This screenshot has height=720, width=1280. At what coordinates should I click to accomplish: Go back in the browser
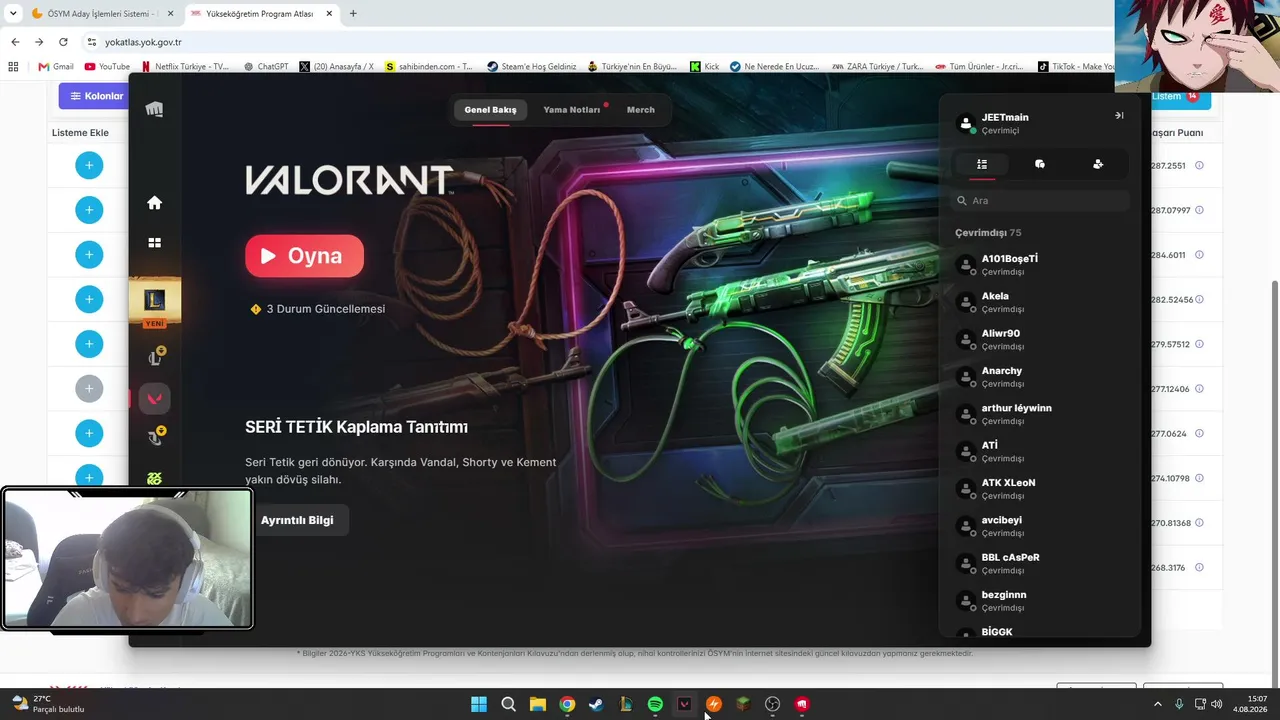15,42
